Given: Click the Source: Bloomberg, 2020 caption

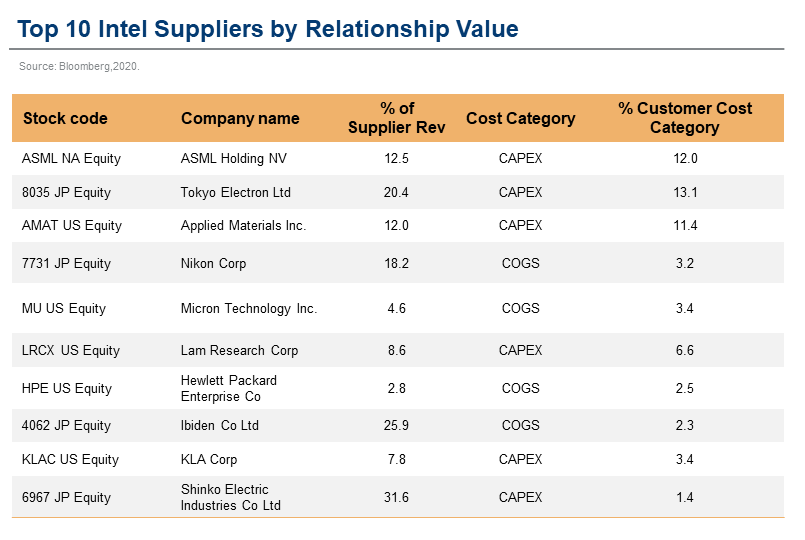Looking at the screenshot, I should [x=80, y=67].
